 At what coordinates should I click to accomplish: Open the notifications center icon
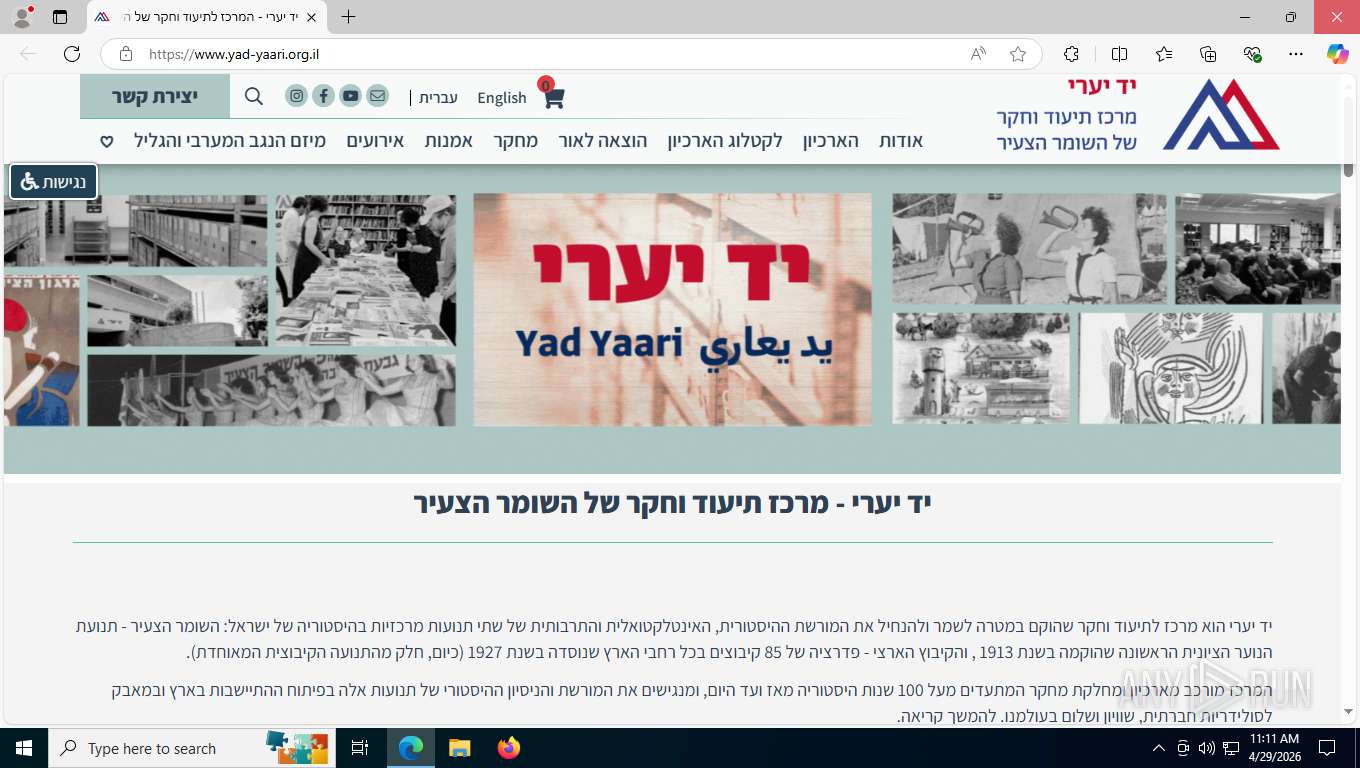click(1327, 748)
